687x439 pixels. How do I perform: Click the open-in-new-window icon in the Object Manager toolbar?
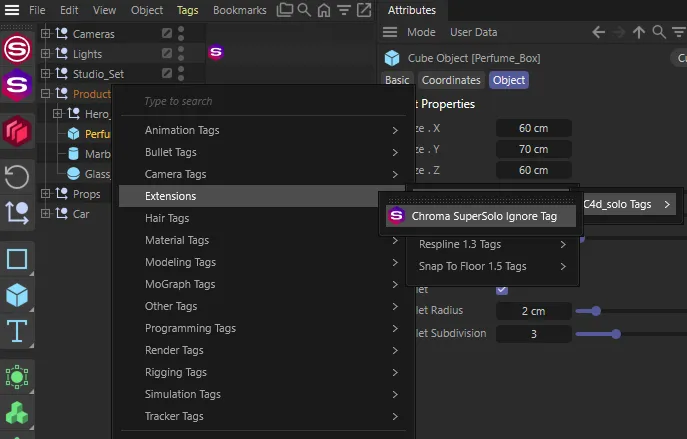point(364,10)
